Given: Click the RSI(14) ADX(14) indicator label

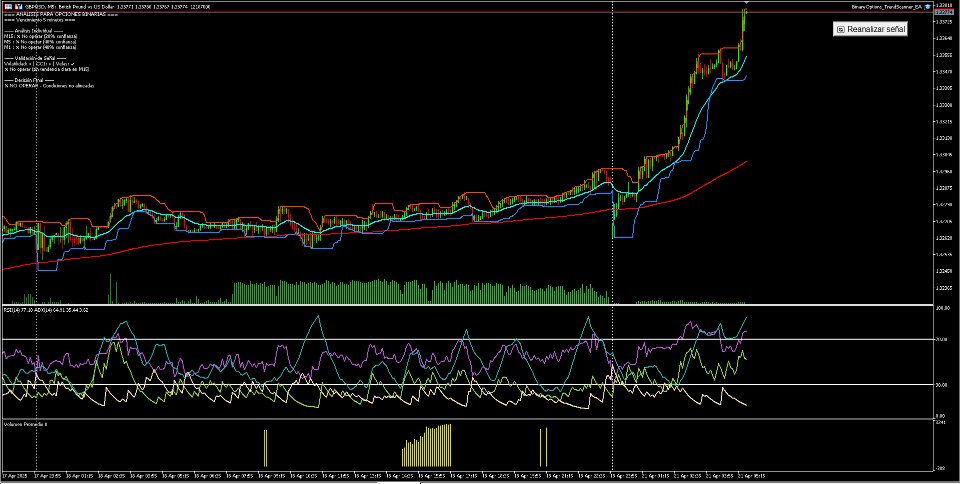Looking at the screenshot, I should coord(46,310).
